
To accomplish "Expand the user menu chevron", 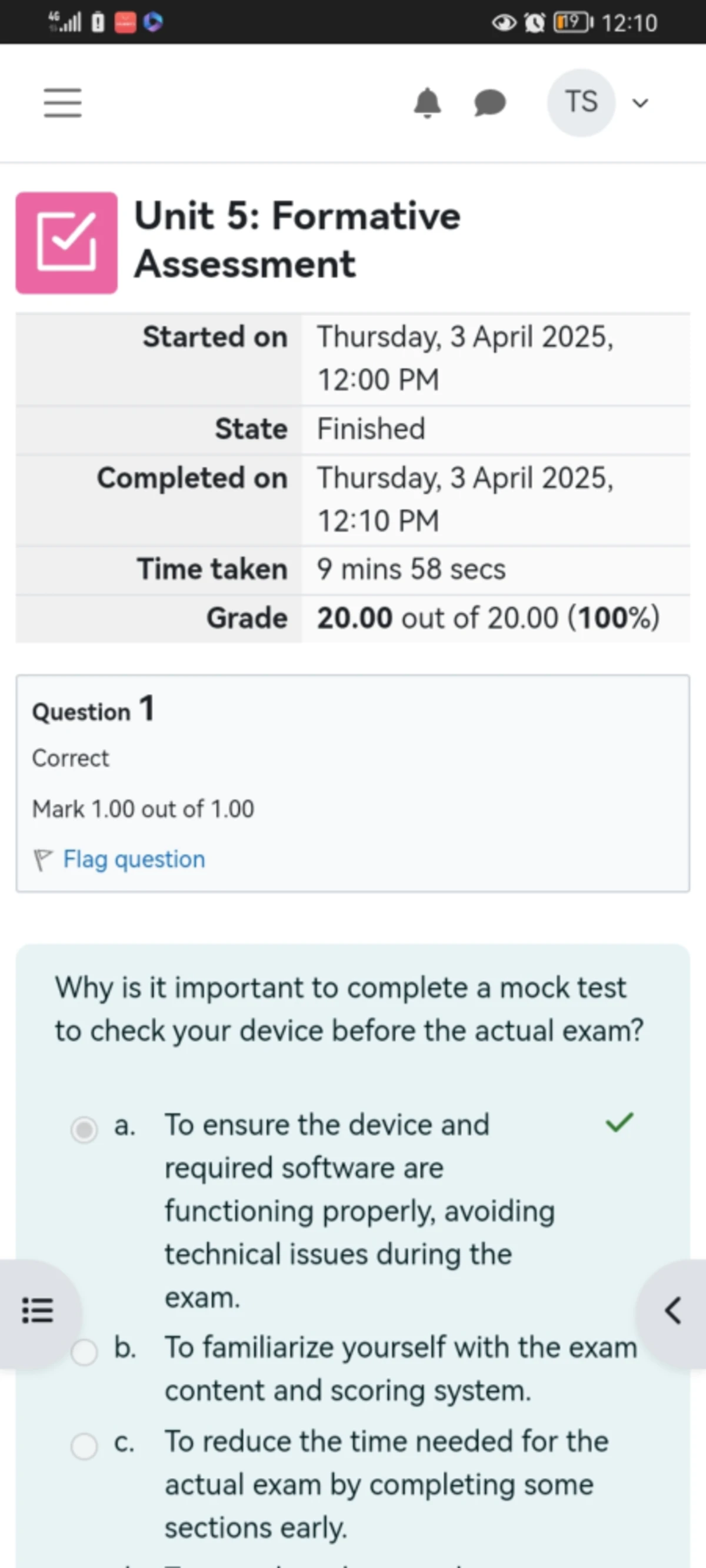I will 640,103.
